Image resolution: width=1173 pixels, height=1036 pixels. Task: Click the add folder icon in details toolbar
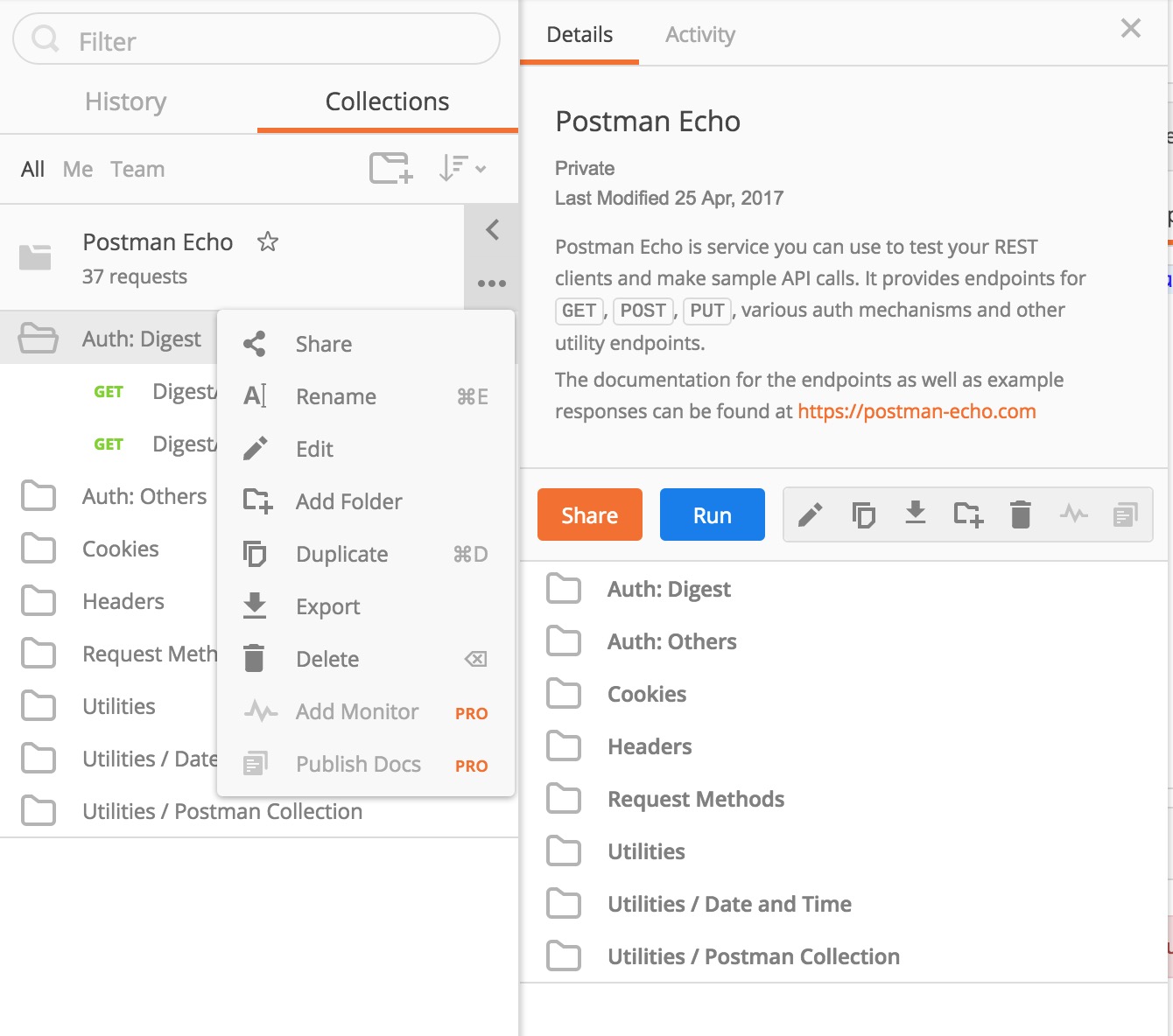(x=968, y=514)
